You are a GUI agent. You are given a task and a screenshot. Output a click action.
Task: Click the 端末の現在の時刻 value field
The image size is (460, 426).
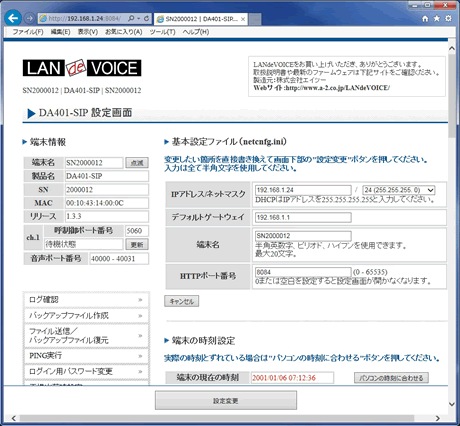[292, 378]
